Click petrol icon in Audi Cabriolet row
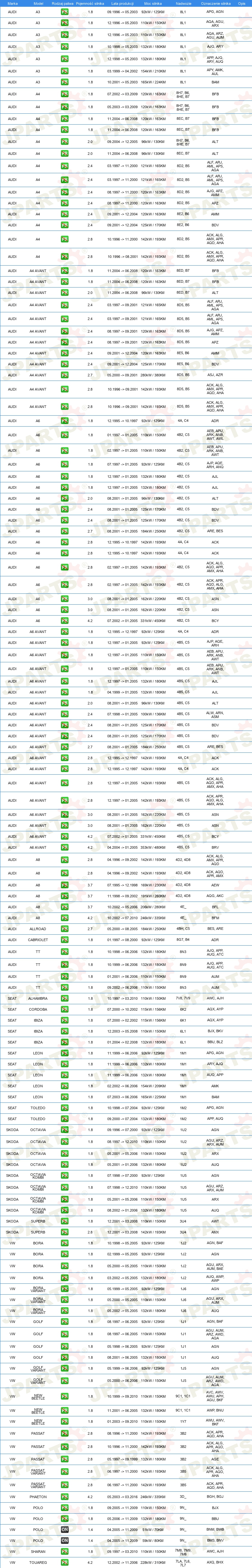Image resolution: width=252 pixels, height=1568 pixels. (x=64, y=940)
